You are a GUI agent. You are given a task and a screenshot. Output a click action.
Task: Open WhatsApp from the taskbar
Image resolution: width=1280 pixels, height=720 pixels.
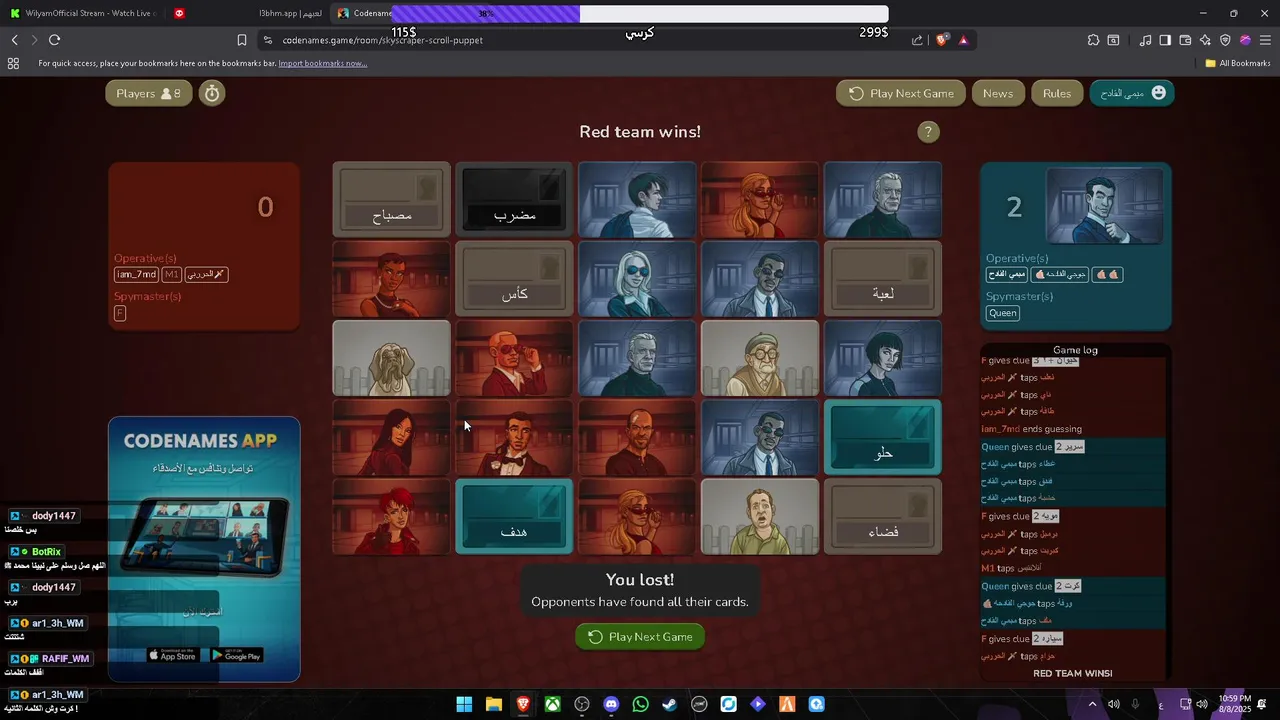point(640,704)
